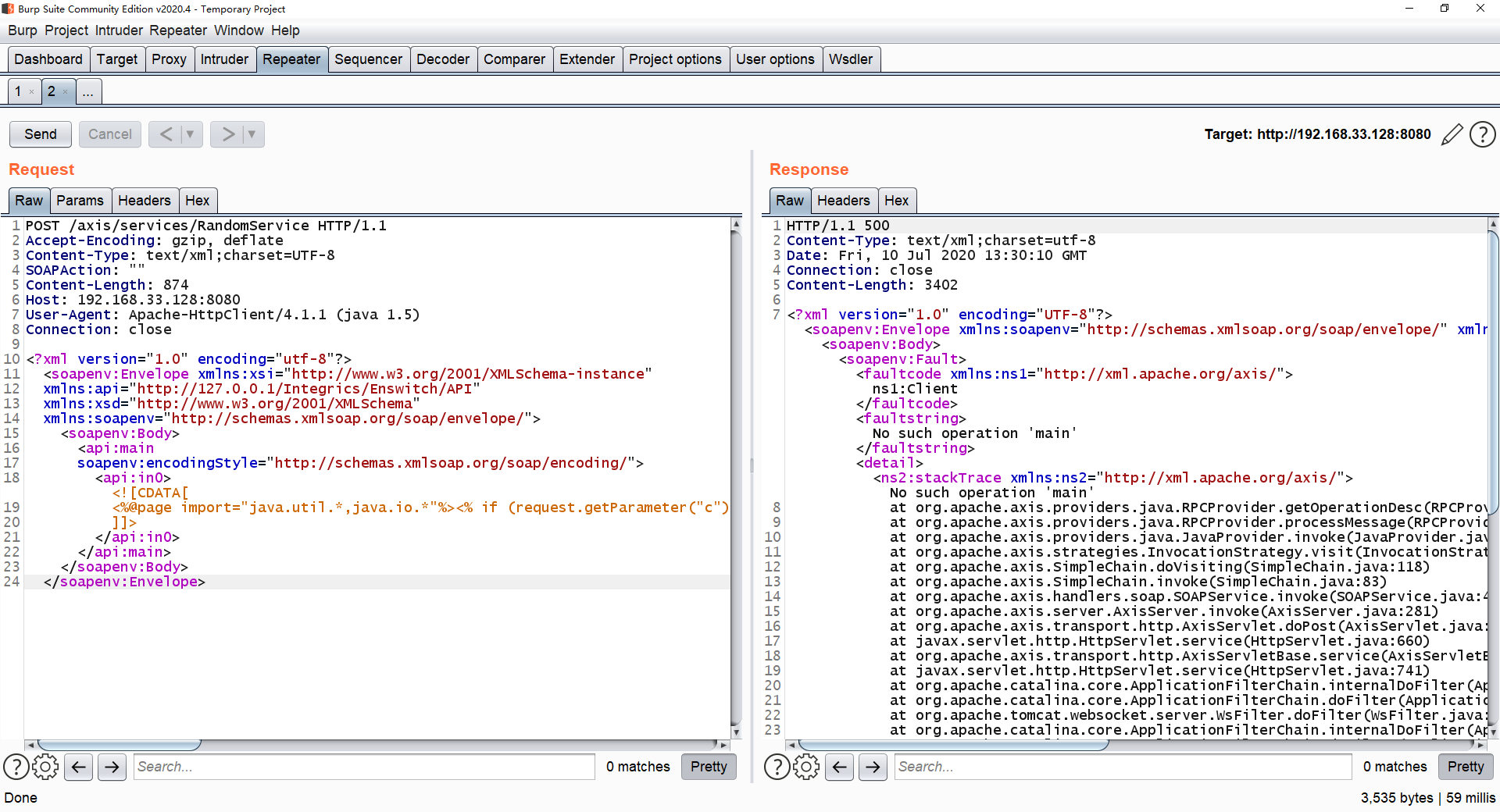Click the Cancel button

point(110,134)
